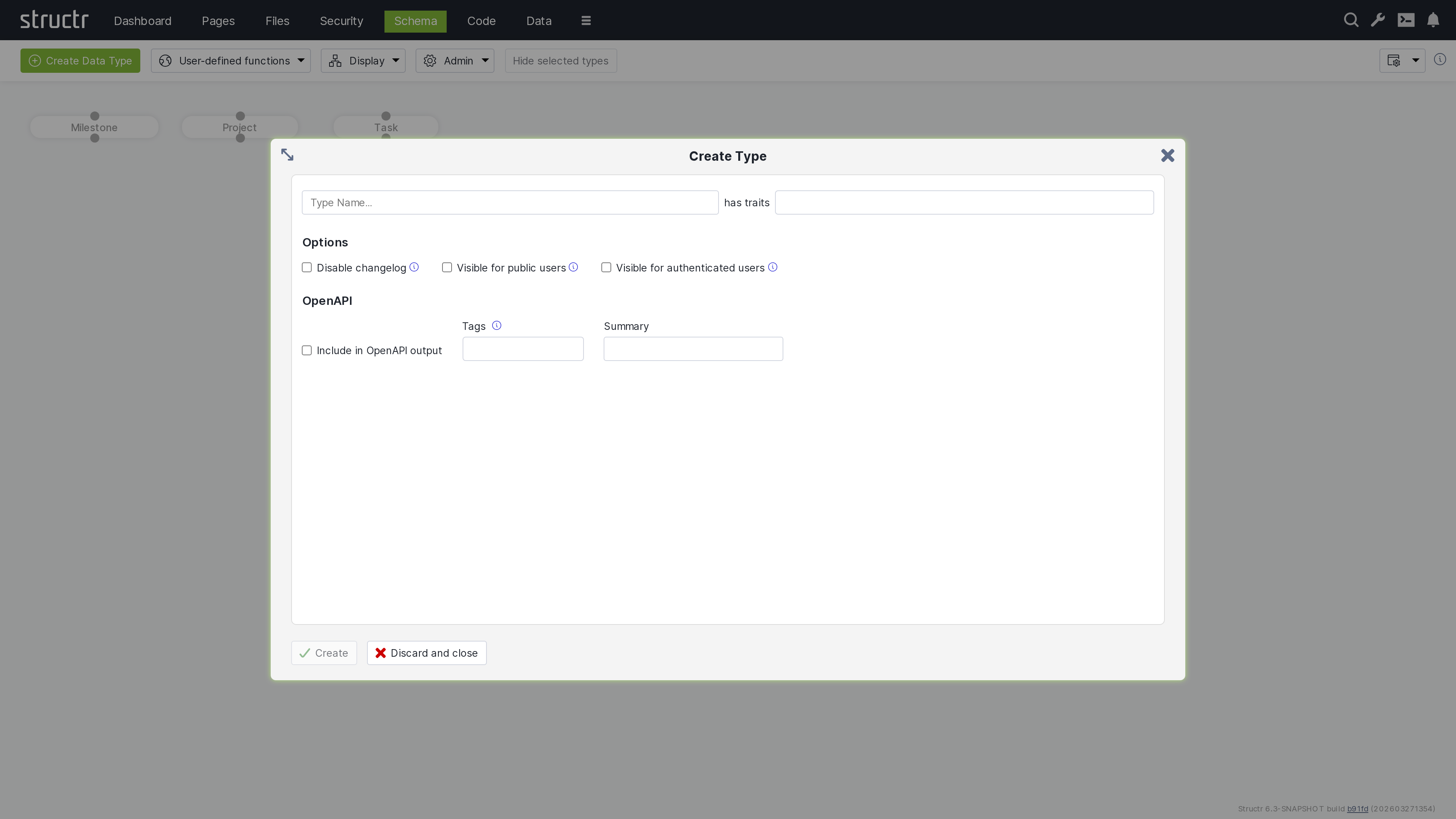Open the Display dropdown
Viewport: 1456px width, 819px height.
tap(363, 61)
